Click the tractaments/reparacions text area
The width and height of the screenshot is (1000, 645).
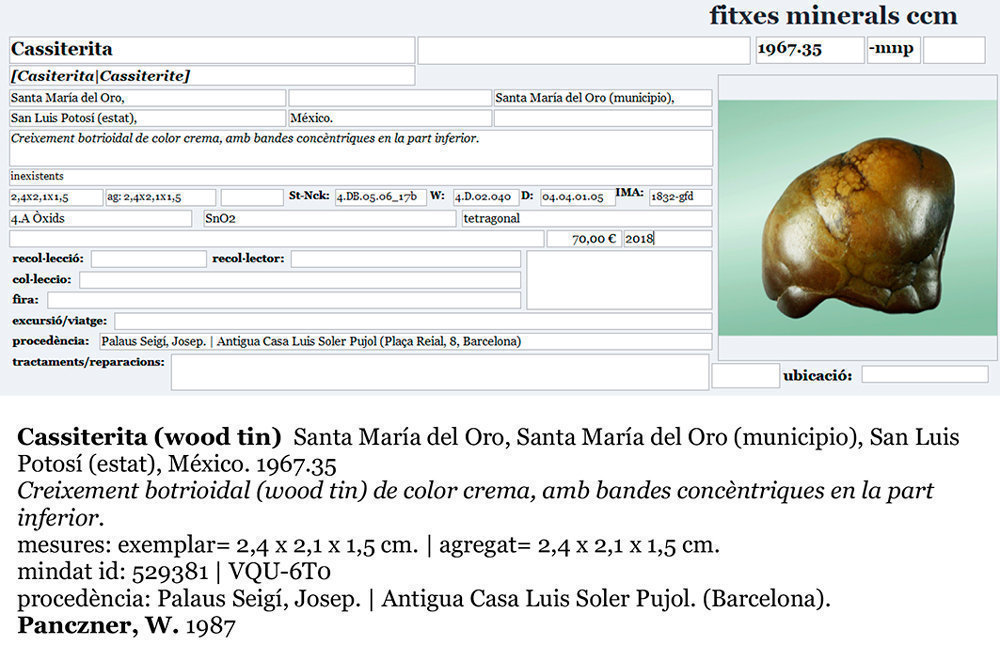pyautogui.click(x=439, y=372)
